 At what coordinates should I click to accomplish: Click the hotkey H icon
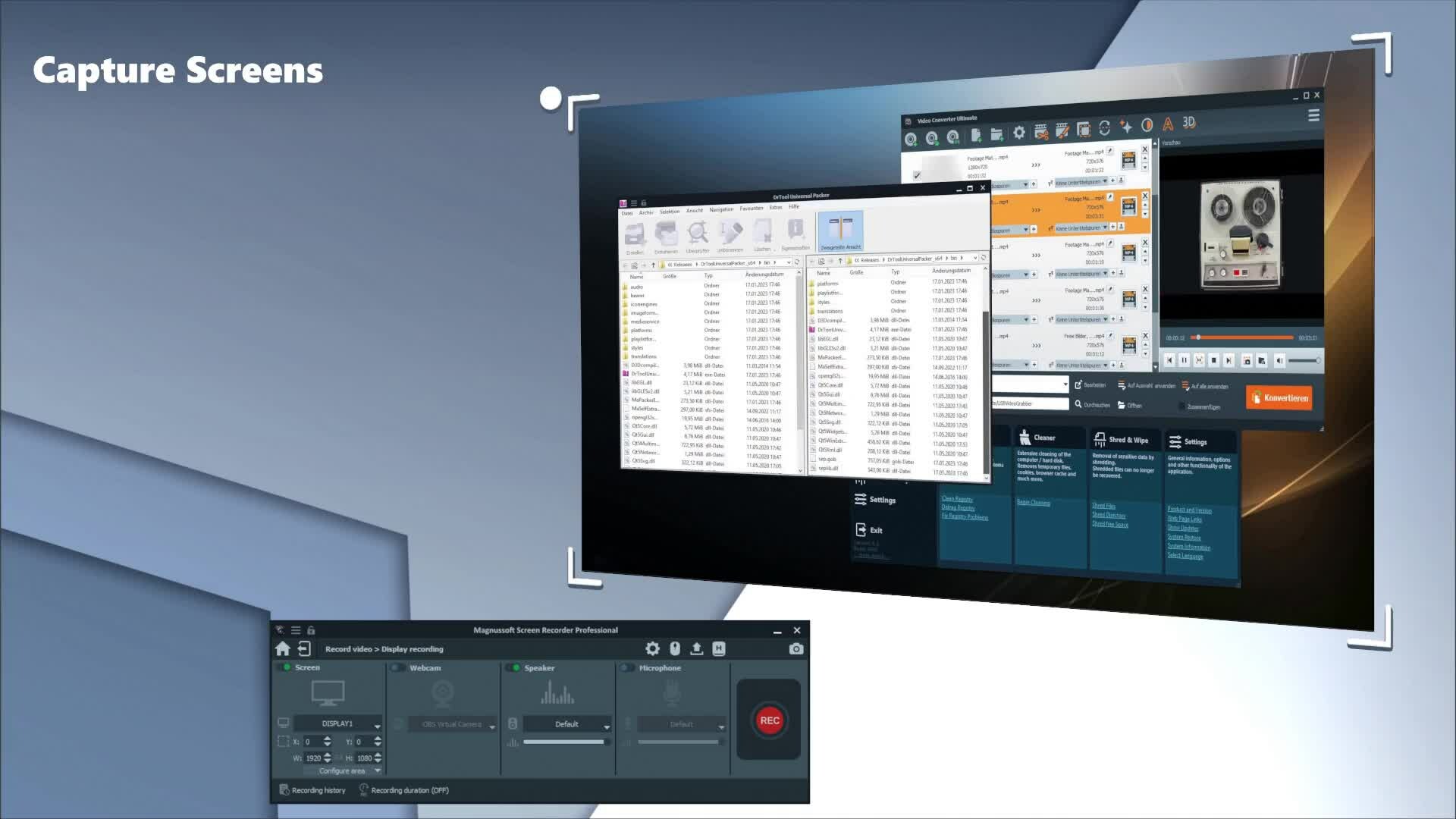tap(719, 649)
